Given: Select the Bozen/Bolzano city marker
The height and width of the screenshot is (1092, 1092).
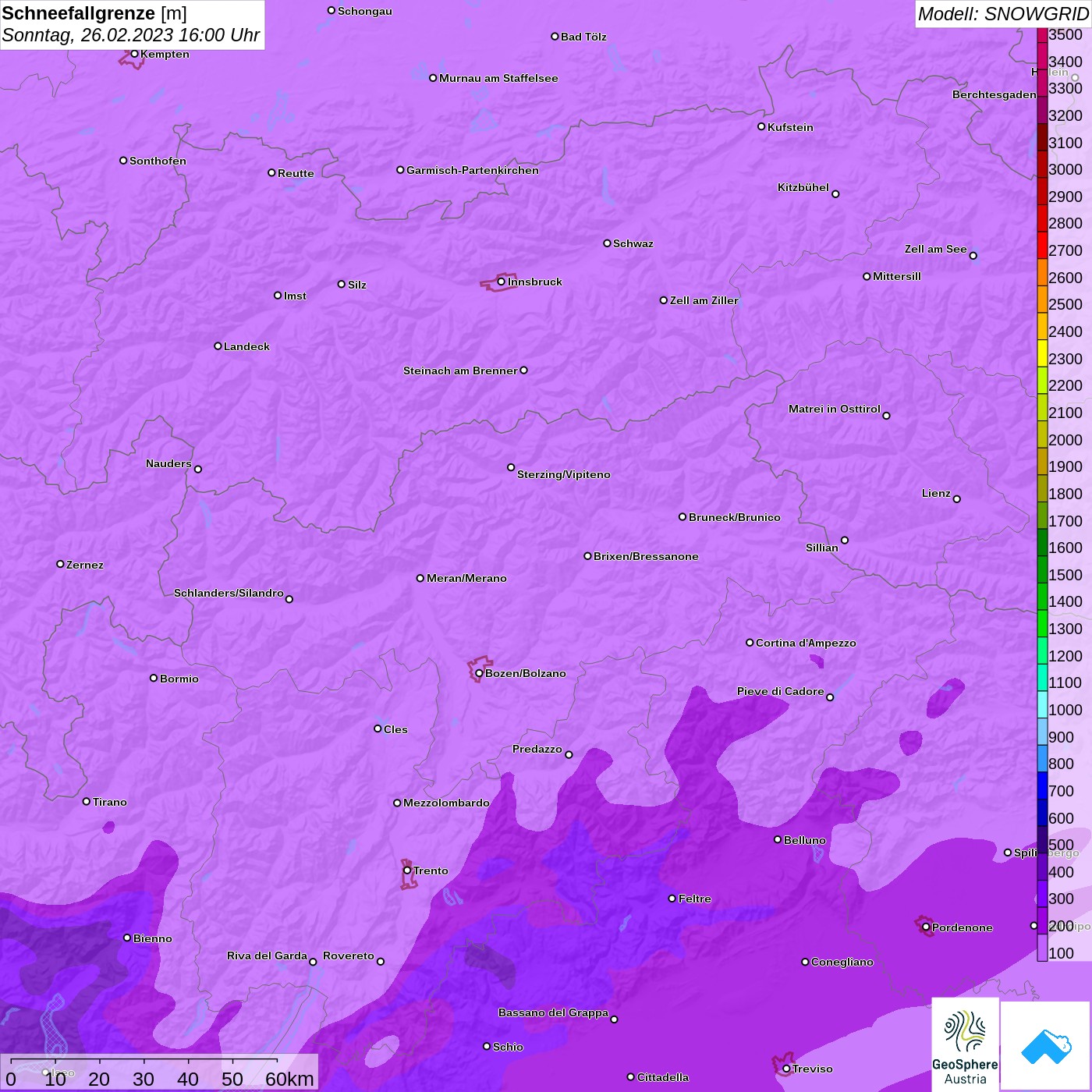Looking at the screenshot, I should coord(479,673).
